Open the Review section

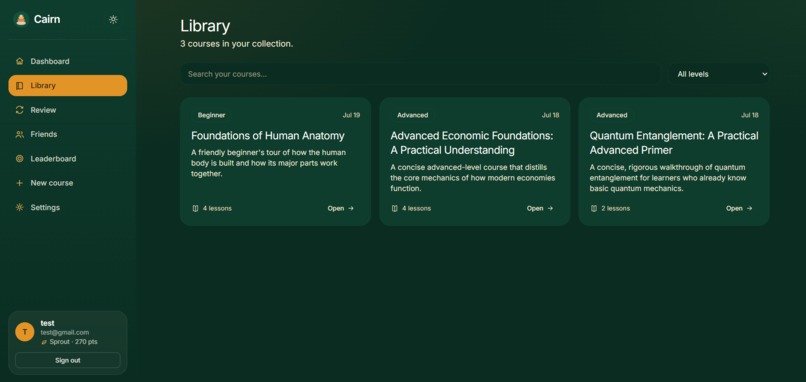[67, 110]
